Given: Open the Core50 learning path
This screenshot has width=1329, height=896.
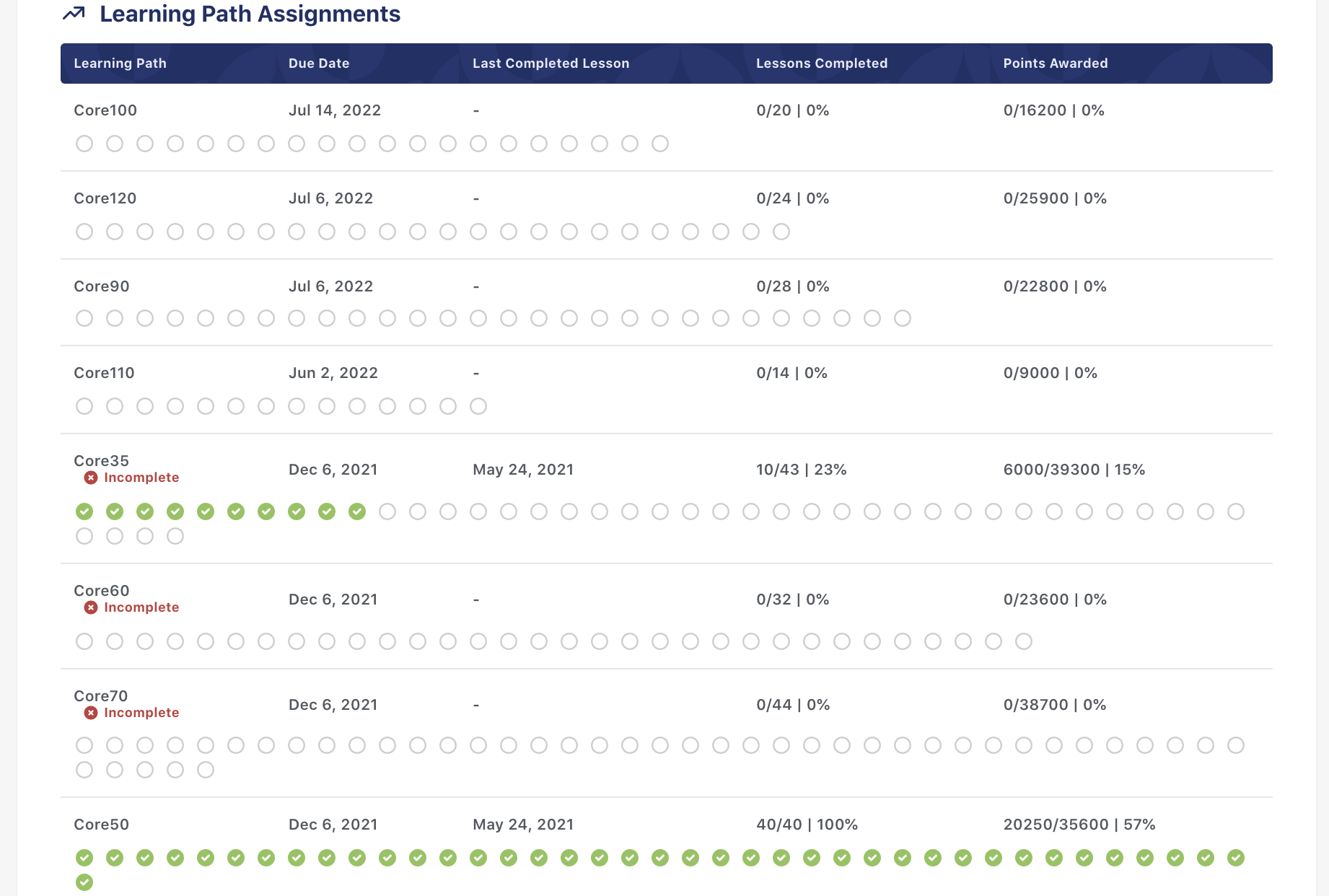Looking at the screenshot, I should coord(101,824).
